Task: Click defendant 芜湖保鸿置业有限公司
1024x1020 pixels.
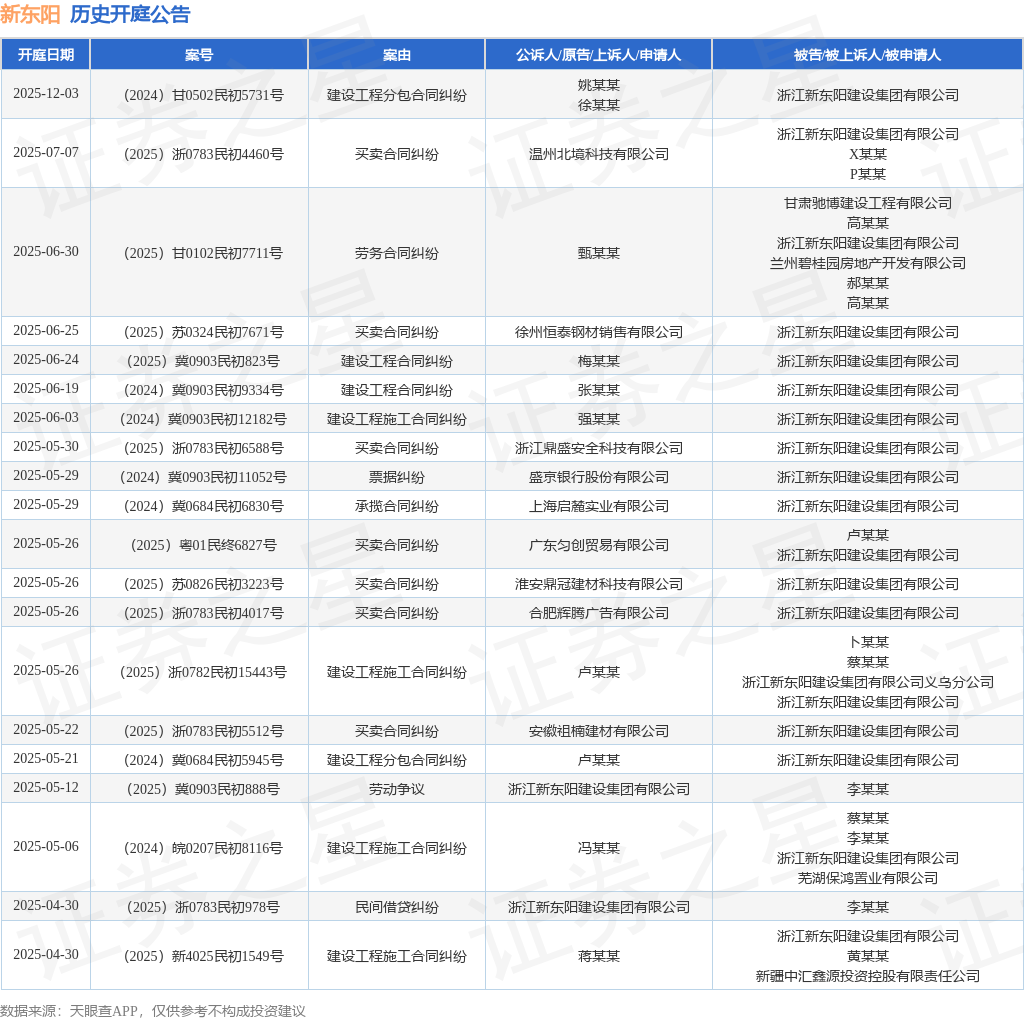Action: pyautogui.click(x=867, y=878)
